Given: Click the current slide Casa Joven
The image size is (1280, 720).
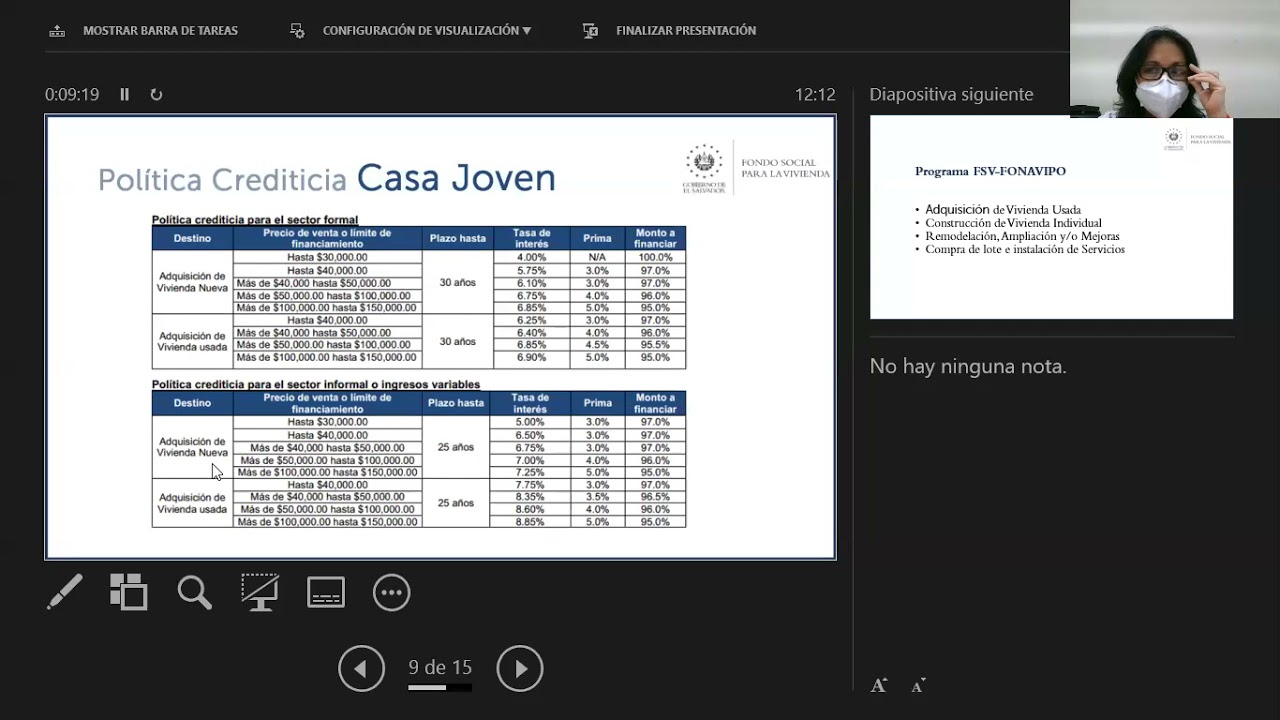Looking at the screenshot, I should 440,337.
